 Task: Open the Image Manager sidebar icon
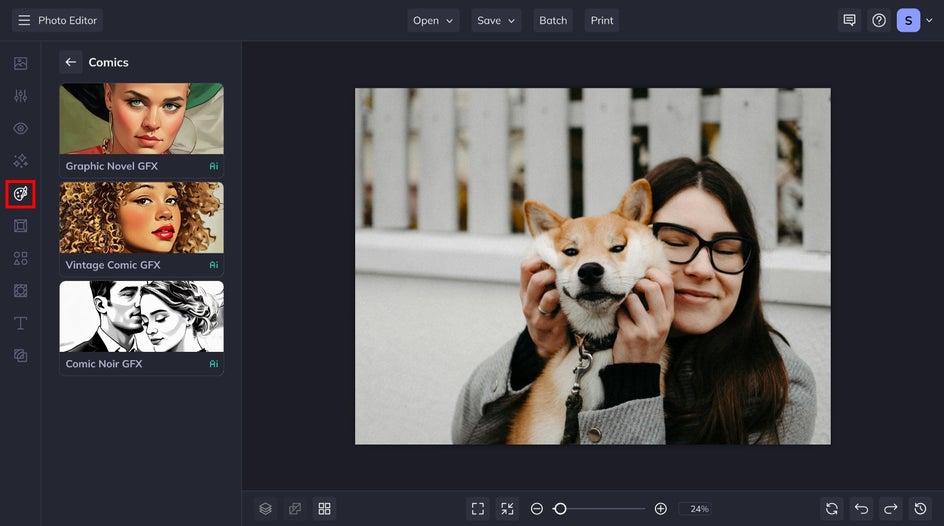(20, 64)
